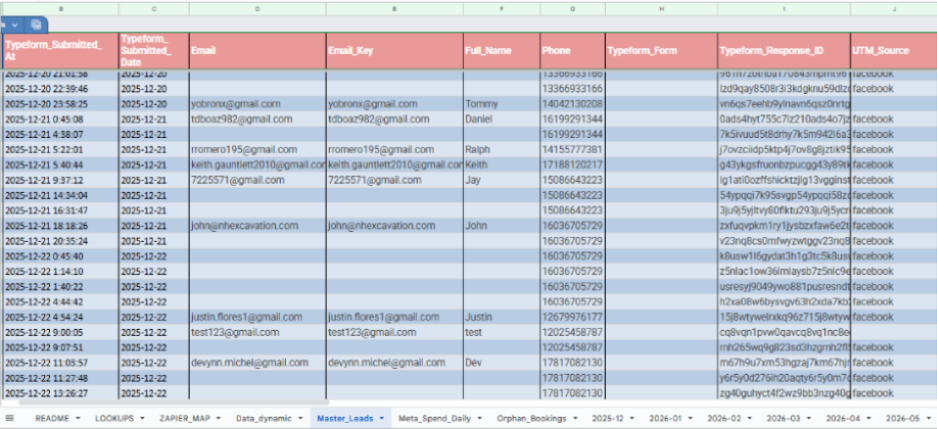Click the UTM_Source header cell
This screenshot has width=937, height=429.
tap(892, 50)
